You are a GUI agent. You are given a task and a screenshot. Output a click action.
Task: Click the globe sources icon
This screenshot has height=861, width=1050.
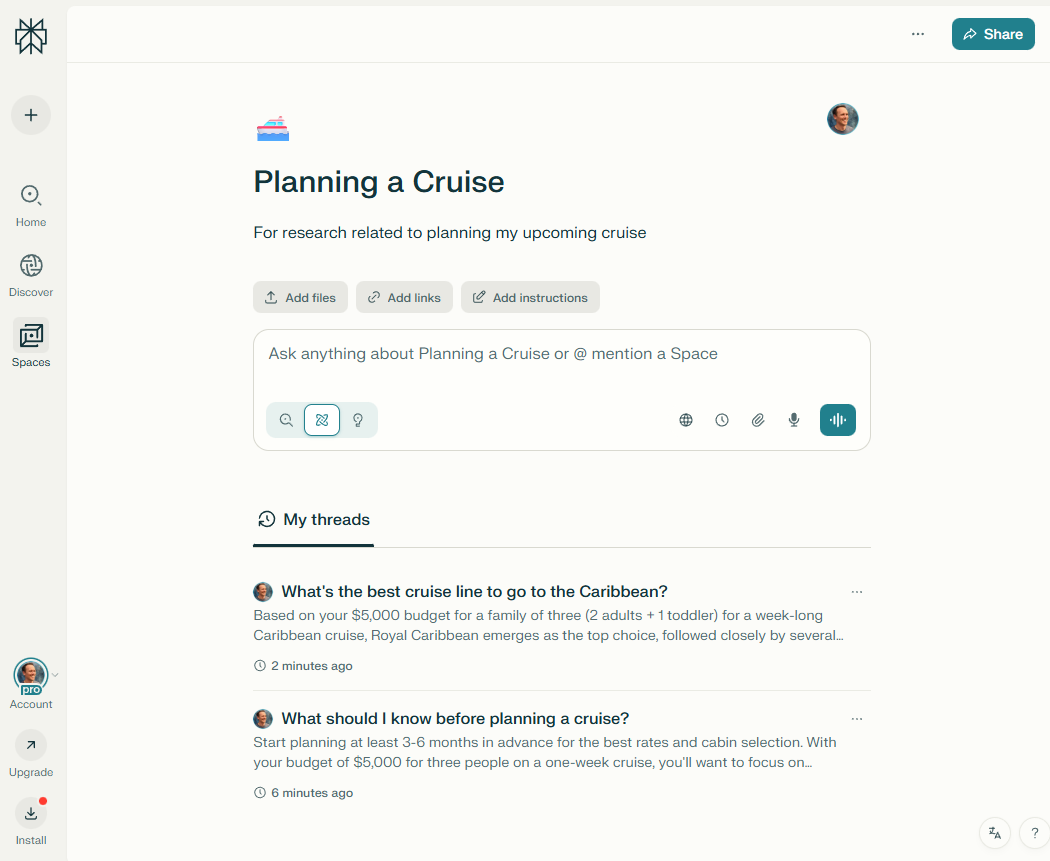[686, 420]
